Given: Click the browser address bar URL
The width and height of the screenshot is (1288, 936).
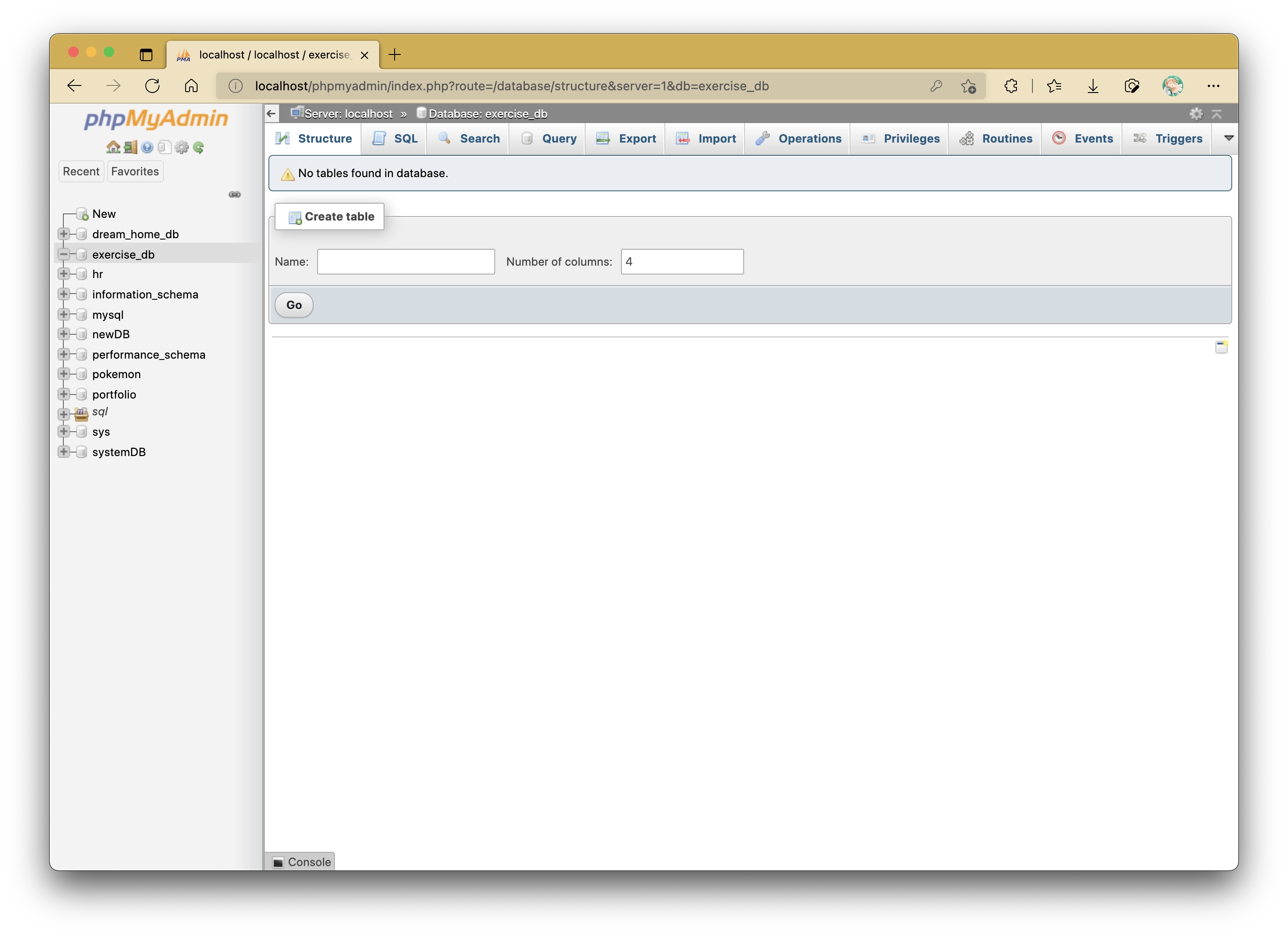Looking at the screenshot, I should point(512,86).
